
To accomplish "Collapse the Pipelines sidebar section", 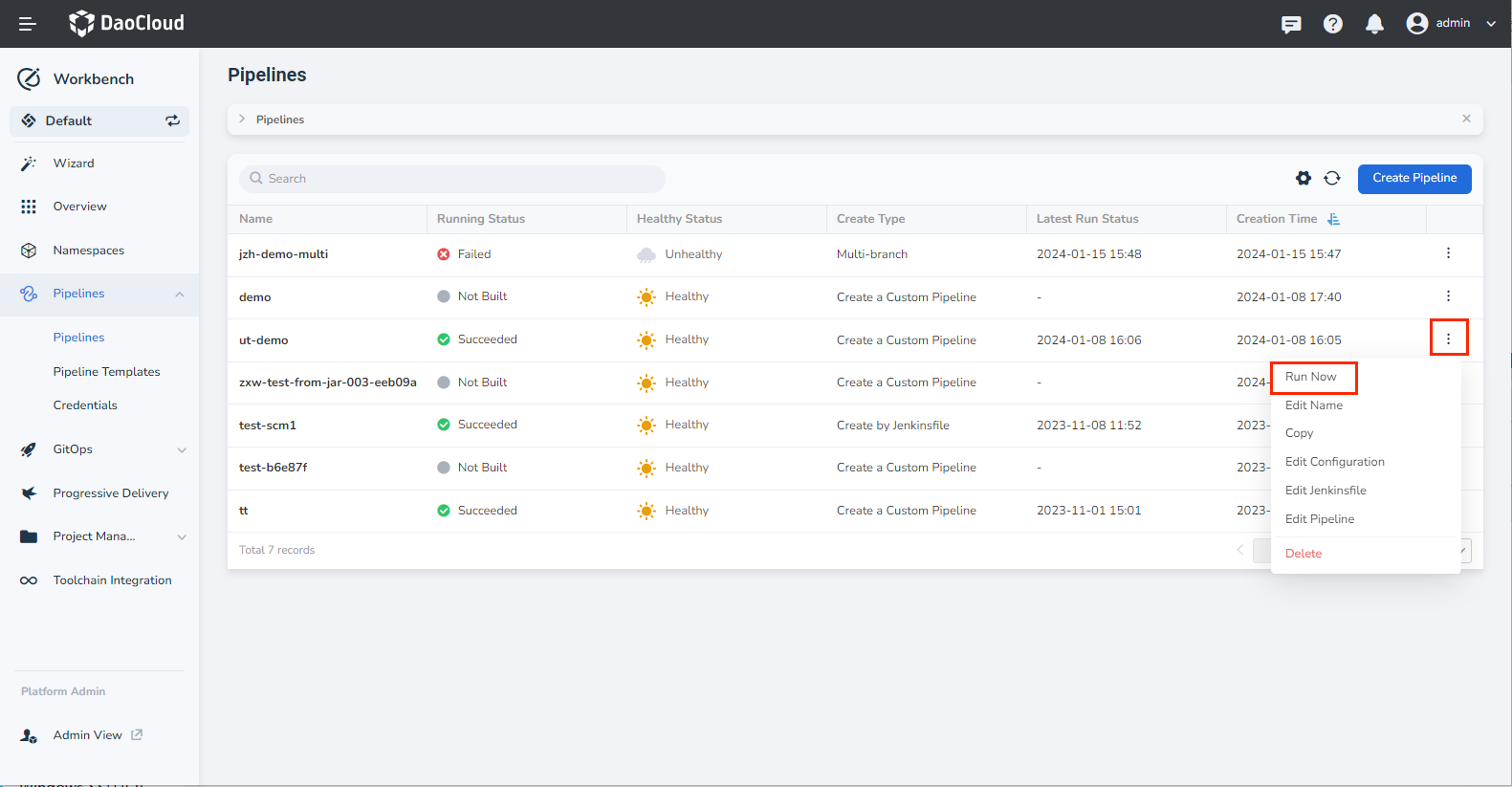I will pyautogui.click(x=180, y=294).
